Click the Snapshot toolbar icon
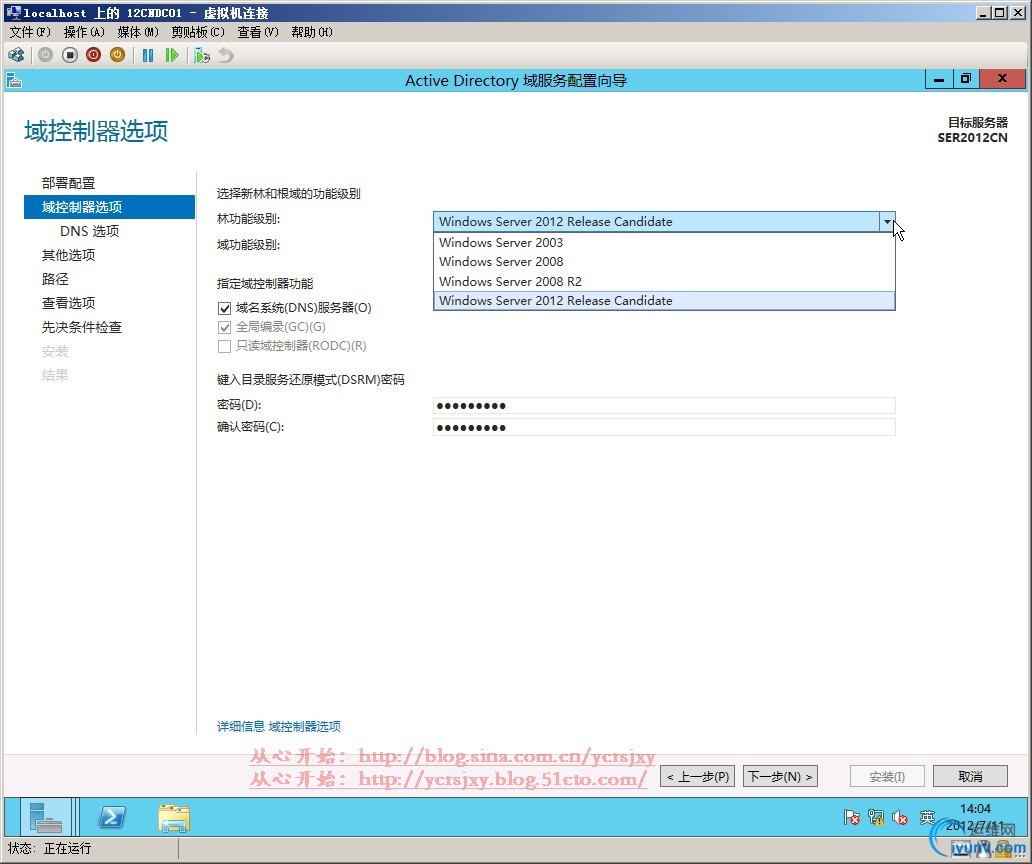This screenshot has height=864, width=1032. coord(202,55)
